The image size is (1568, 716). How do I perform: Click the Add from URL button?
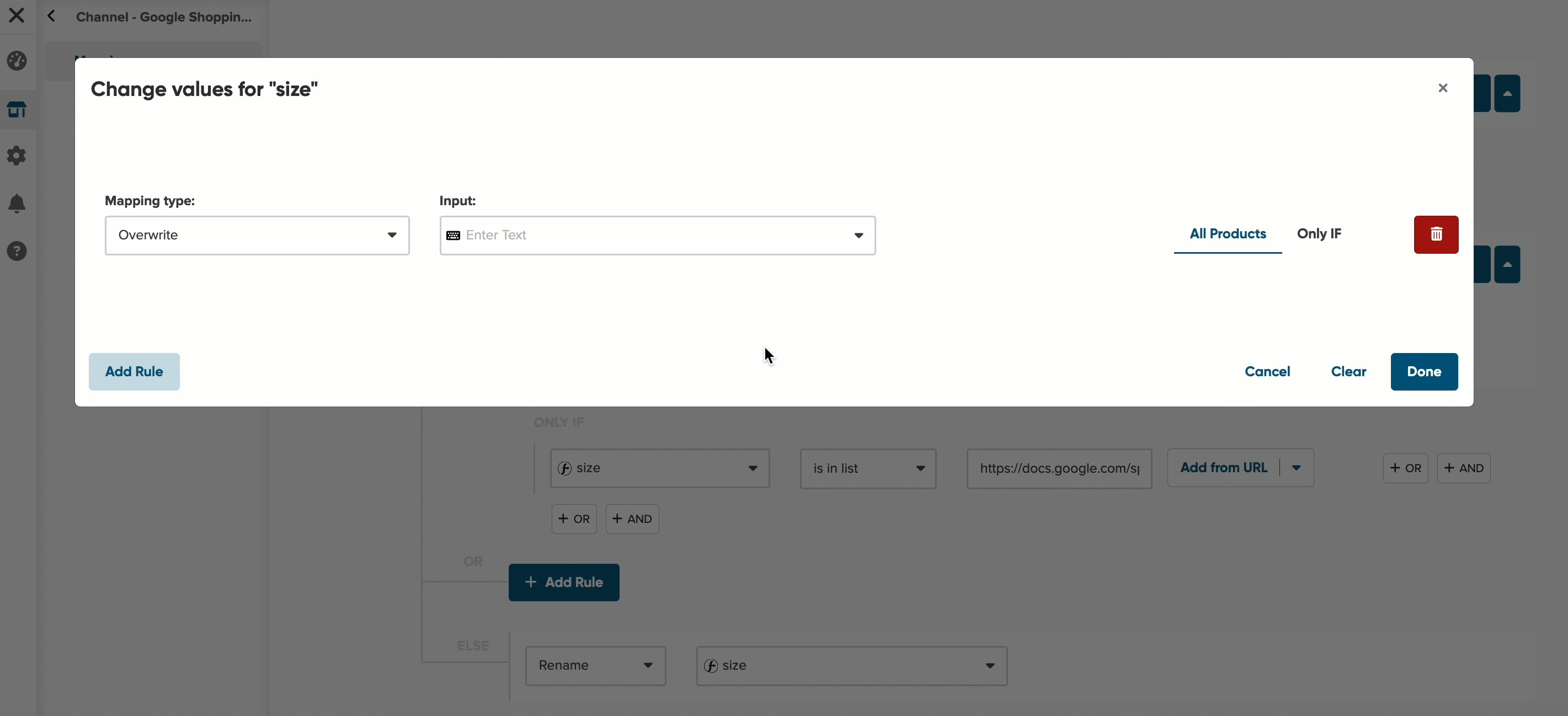1224,468
